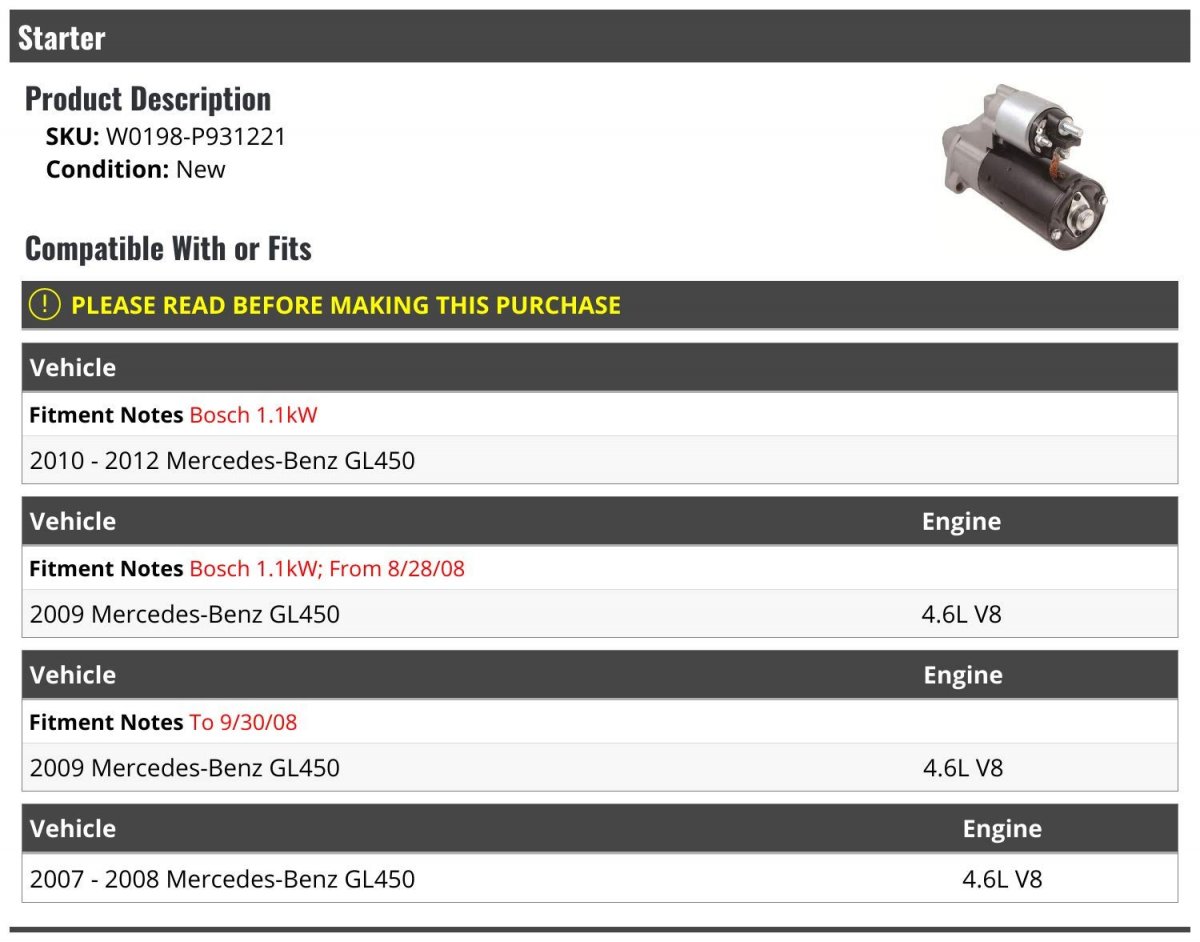Select the 2010 - 2012 Mercedes-Benz GL450 row

tap(600, 461)
